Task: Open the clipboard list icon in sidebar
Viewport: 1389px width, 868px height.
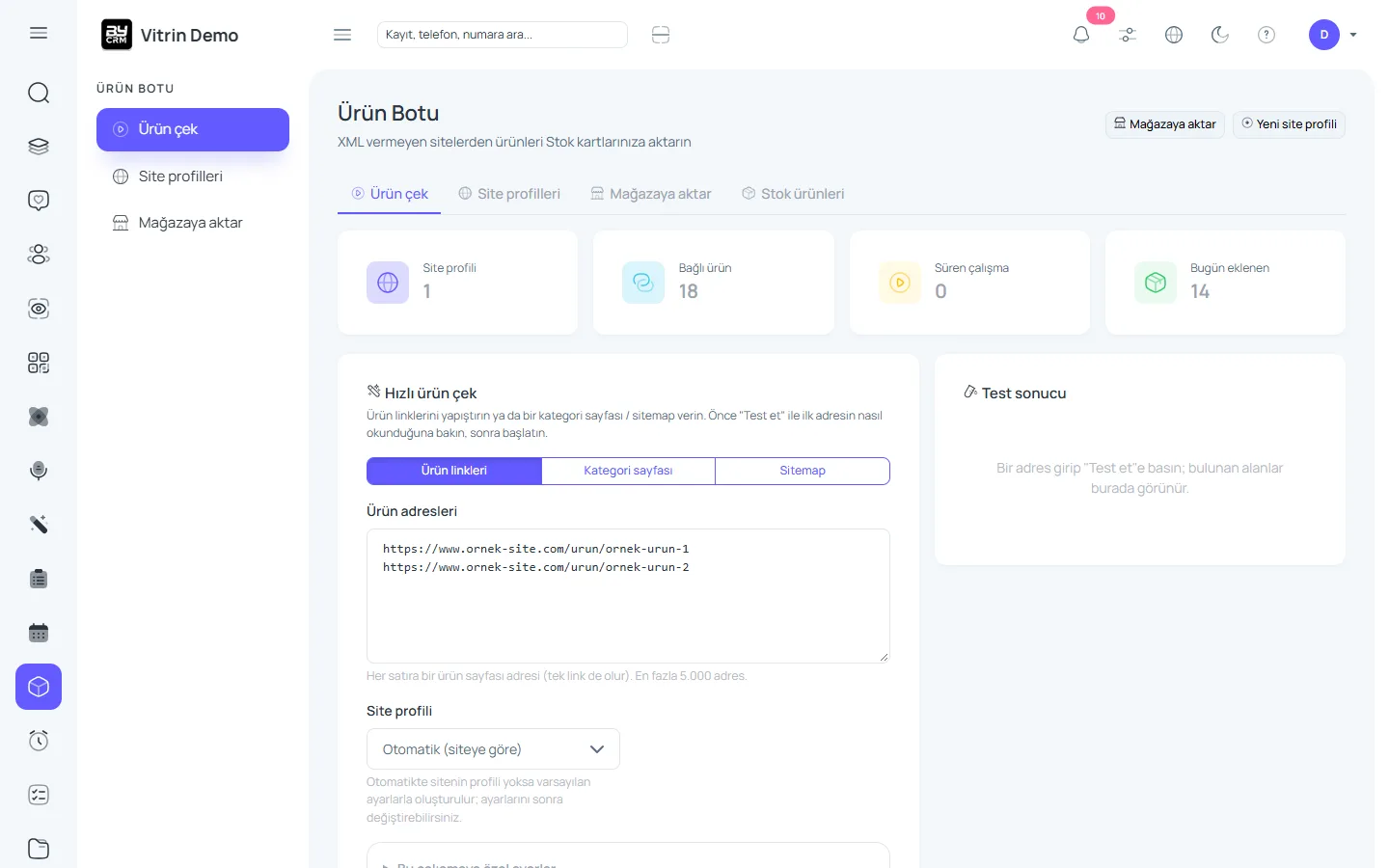Action: click(x=39, y=579)
